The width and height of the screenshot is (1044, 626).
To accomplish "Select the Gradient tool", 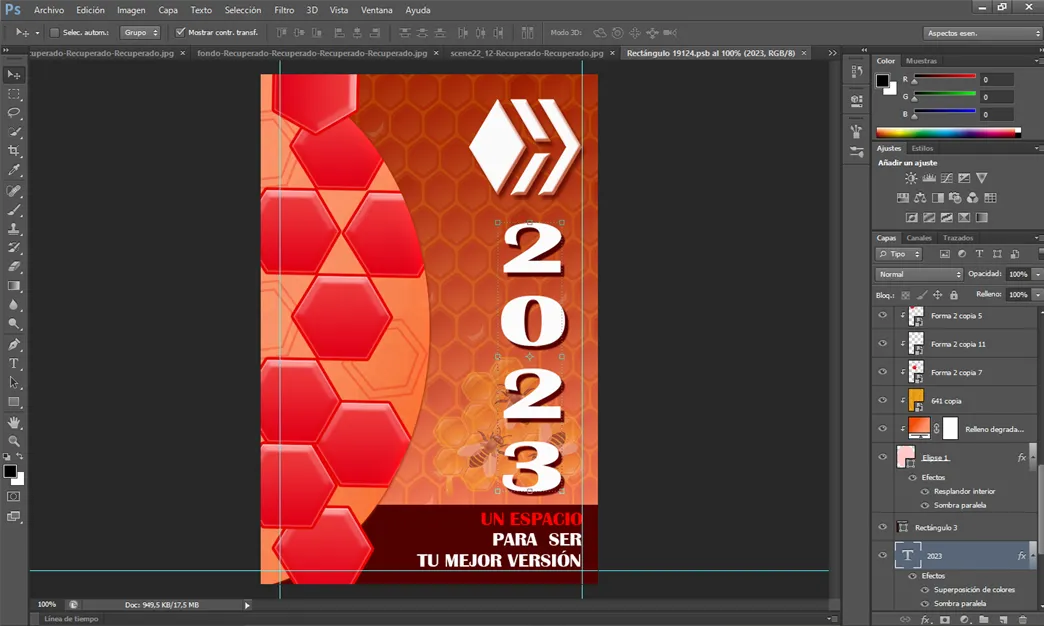I will [x=14, y=286].
